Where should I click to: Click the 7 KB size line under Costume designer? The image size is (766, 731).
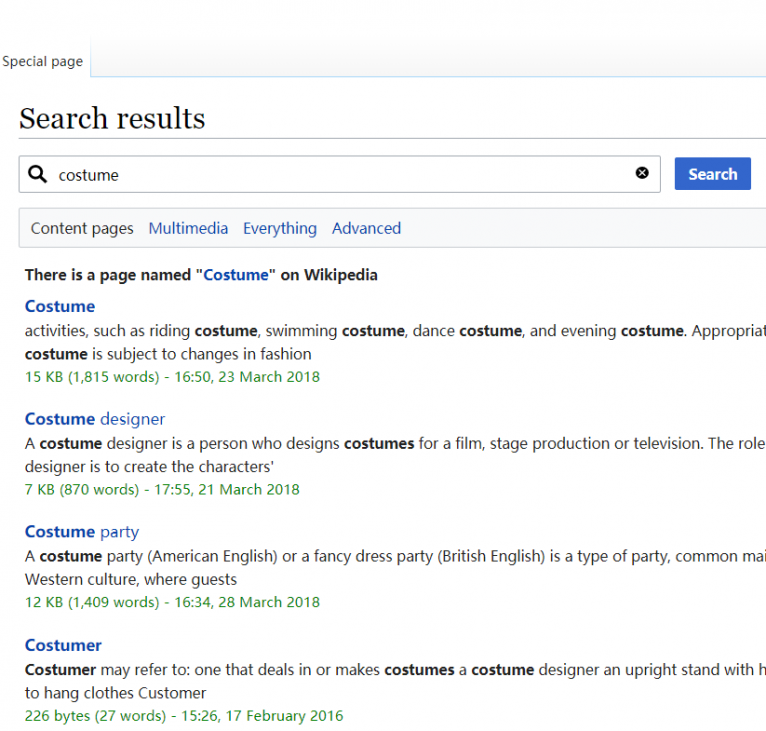click(162, 490)
